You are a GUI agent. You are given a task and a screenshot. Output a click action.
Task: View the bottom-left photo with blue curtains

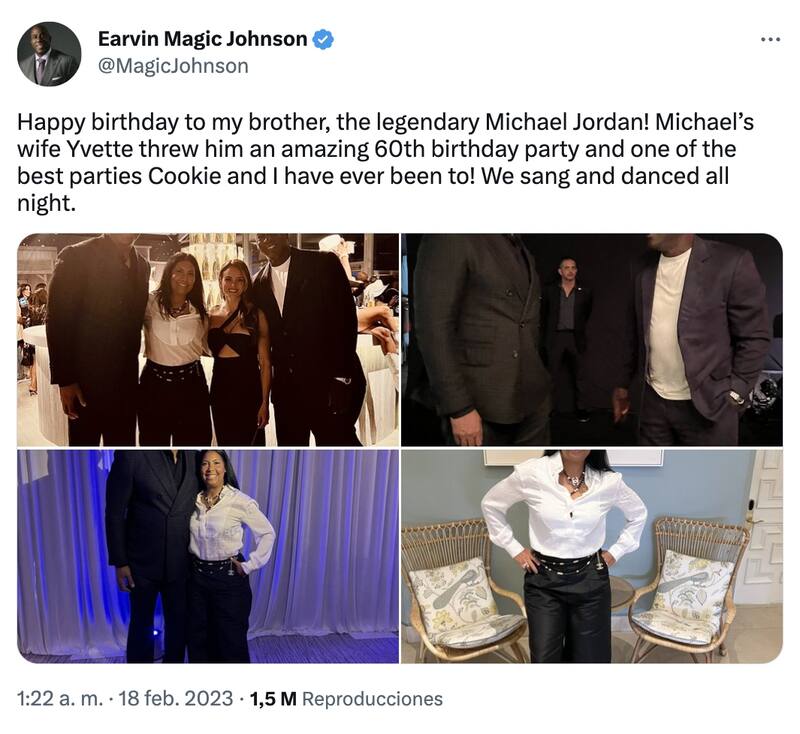point(207,556)
